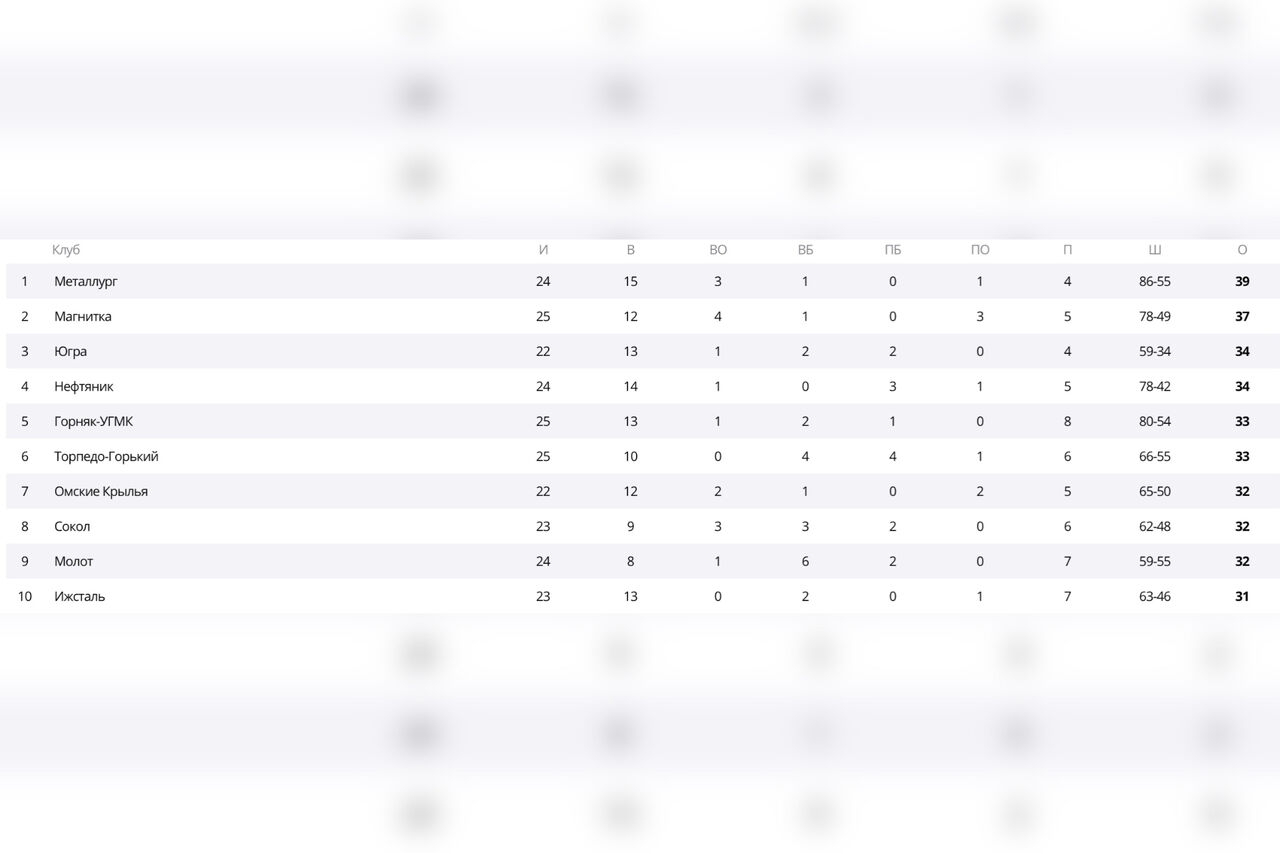Click the Клуб column header
This screenshot has height=853, width=1280.
pos(66,250)
